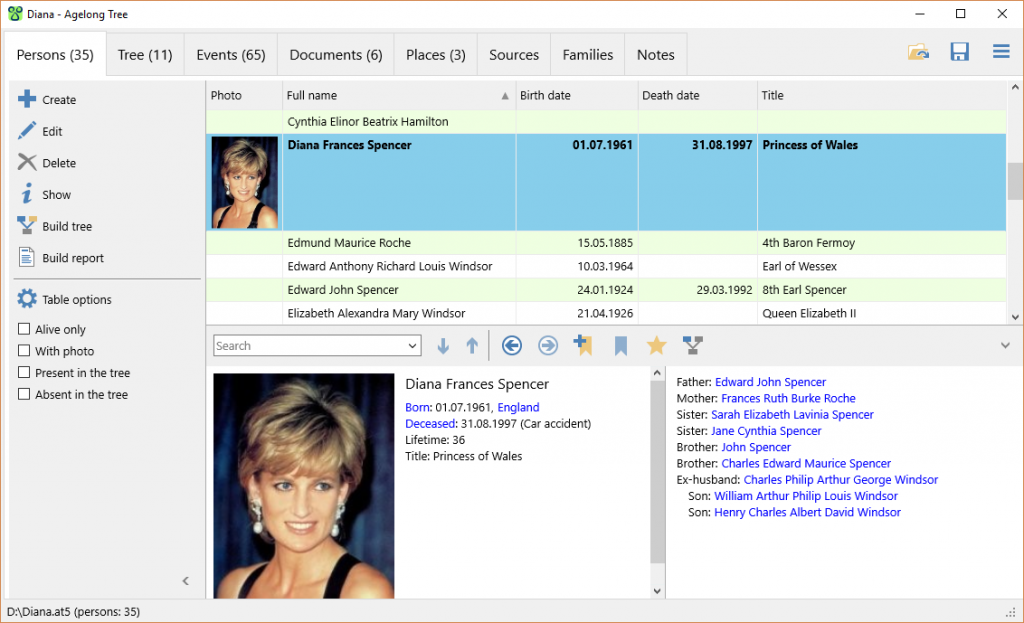Click the persons table vertical scrollbar thumb

point(1014,181)
